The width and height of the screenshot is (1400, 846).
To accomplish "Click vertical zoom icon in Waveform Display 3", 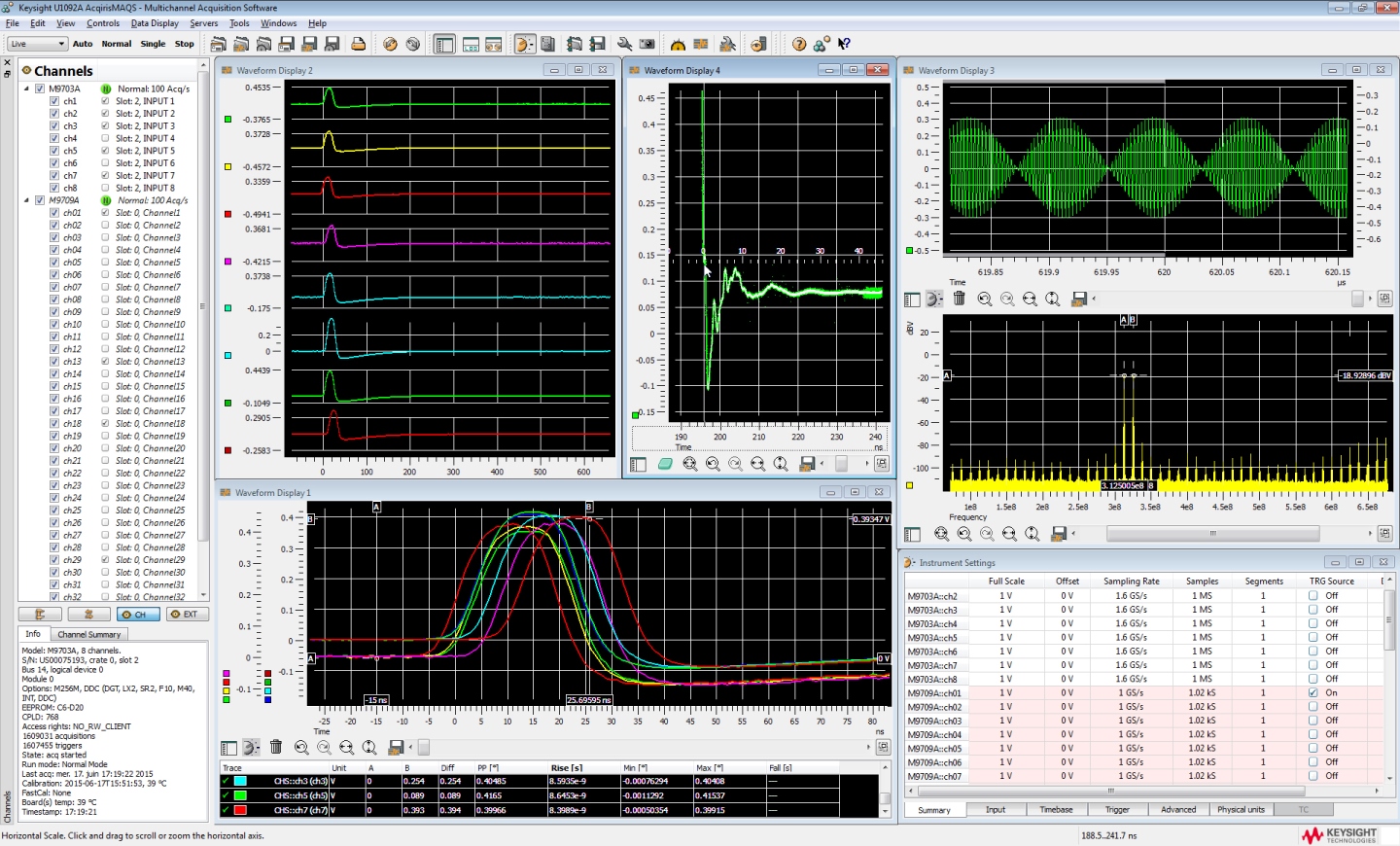I will [x=1053, y=300].
